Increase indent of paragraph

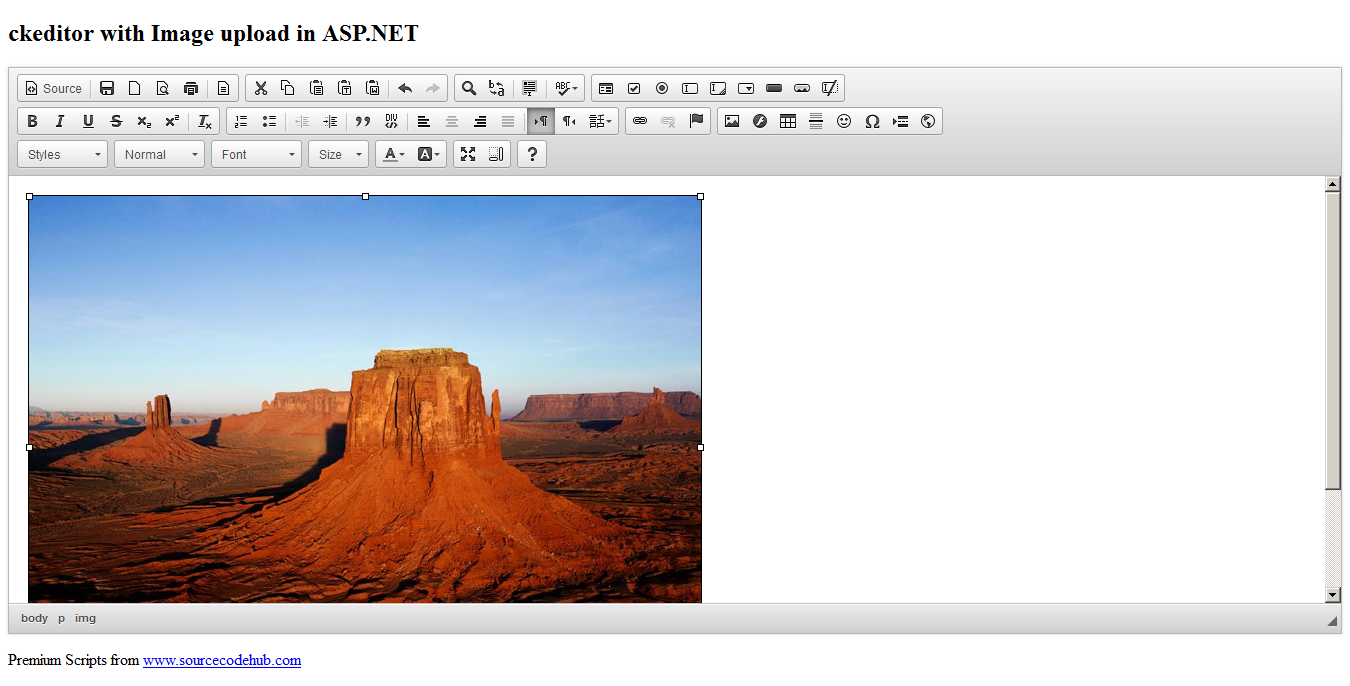[330, 121]
